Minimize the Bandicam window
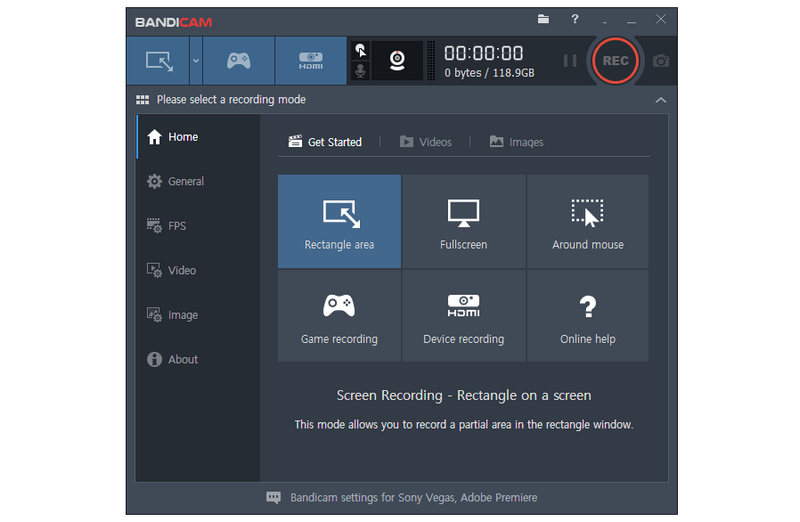Screen dimensions: 800x522 (632, 22)
